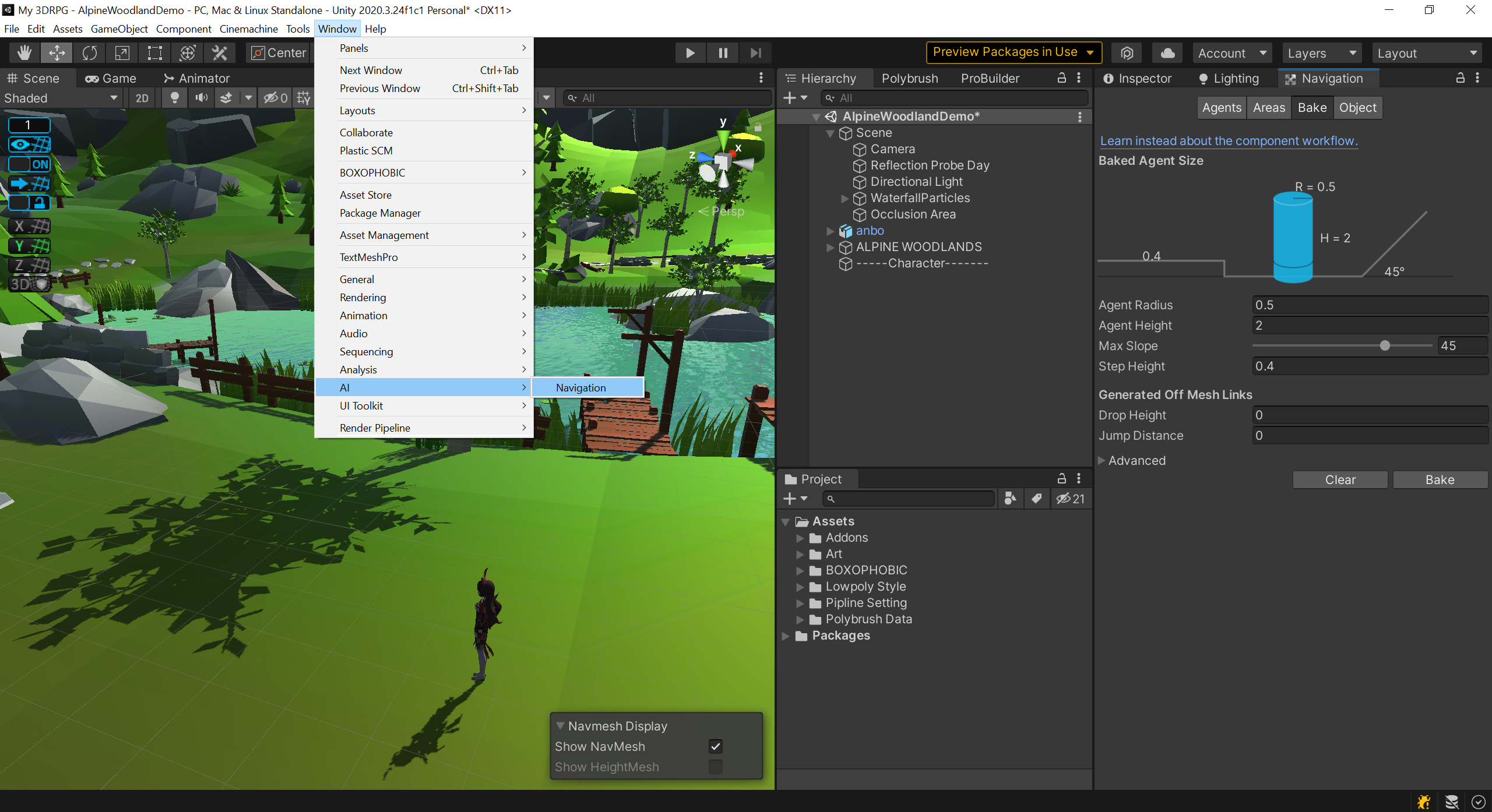Select the Rotate tool
1492x812 pixels.
point(89,53)
